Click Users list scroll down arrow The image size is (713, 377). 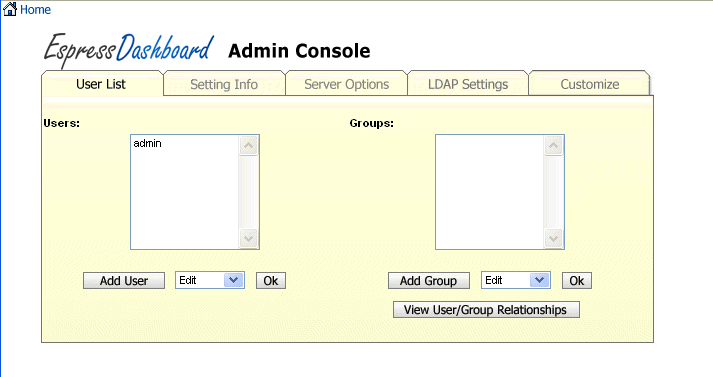(x=248, y=238)
